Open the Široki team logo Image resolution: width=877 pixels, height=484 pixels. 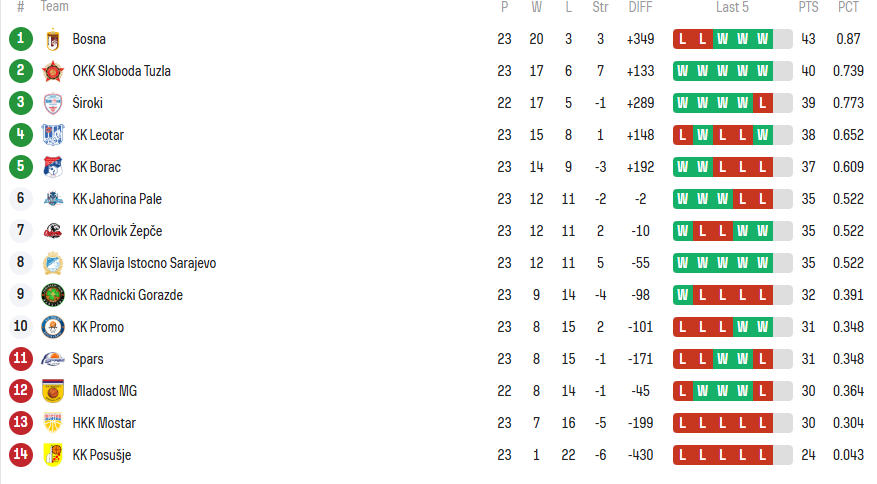[x=53, y=103]
